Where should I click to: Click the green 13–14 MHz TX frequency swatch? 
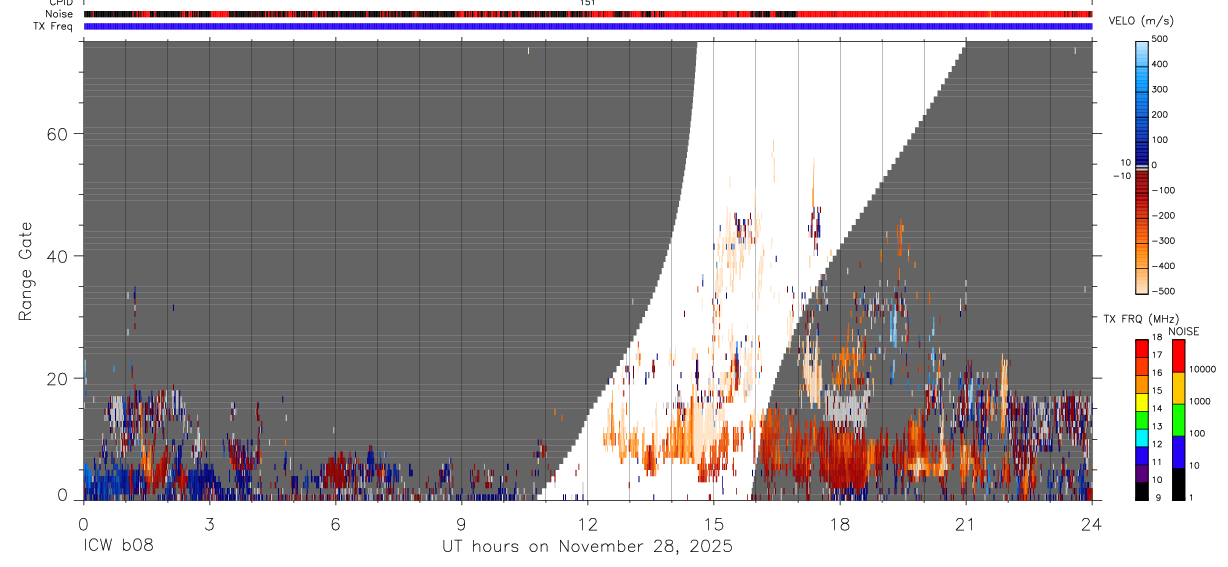click(1142, 419)
